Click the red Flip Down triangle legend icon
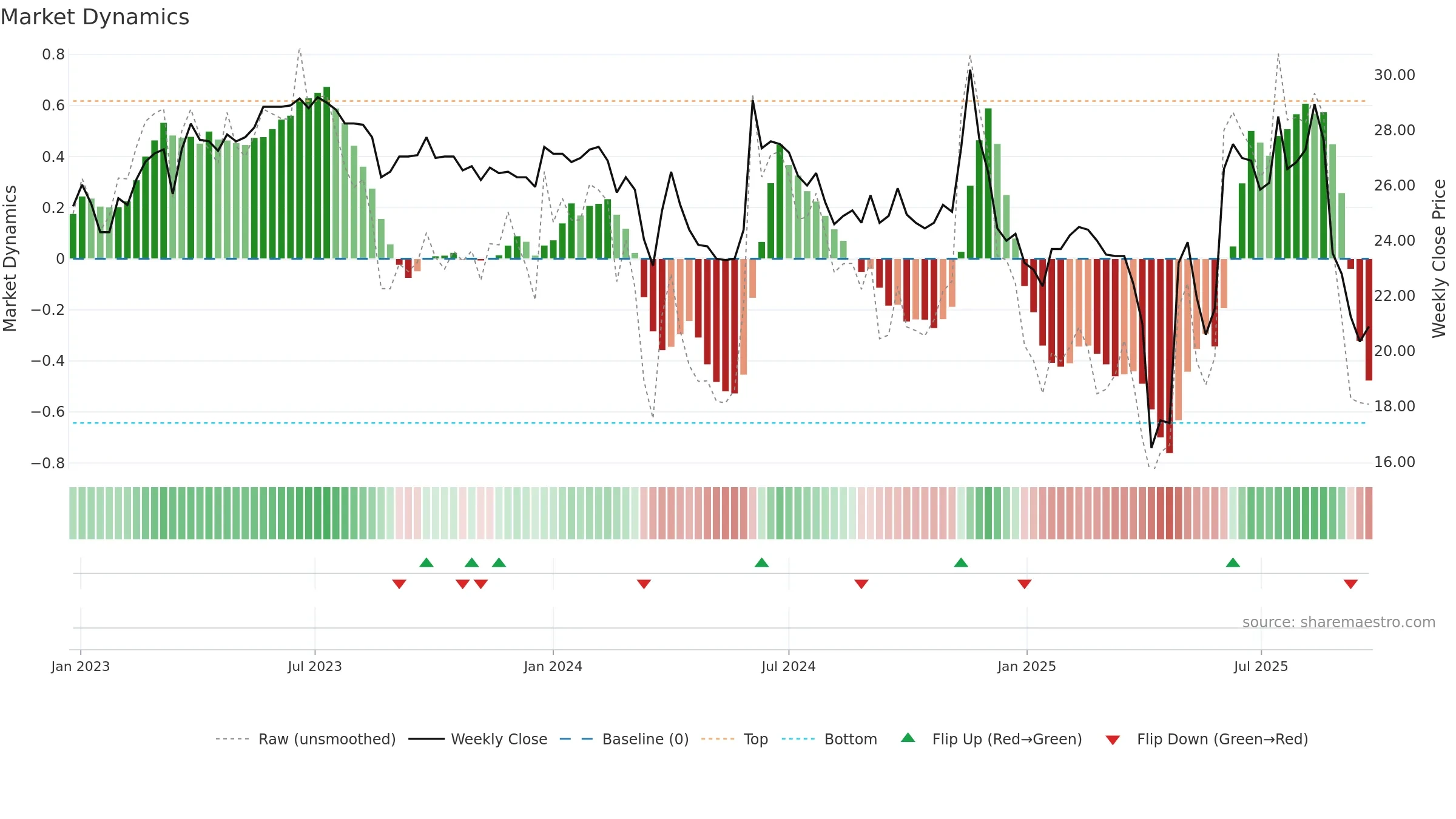1456x819 pixels. pyautogui.click(x=1113, y=740)
